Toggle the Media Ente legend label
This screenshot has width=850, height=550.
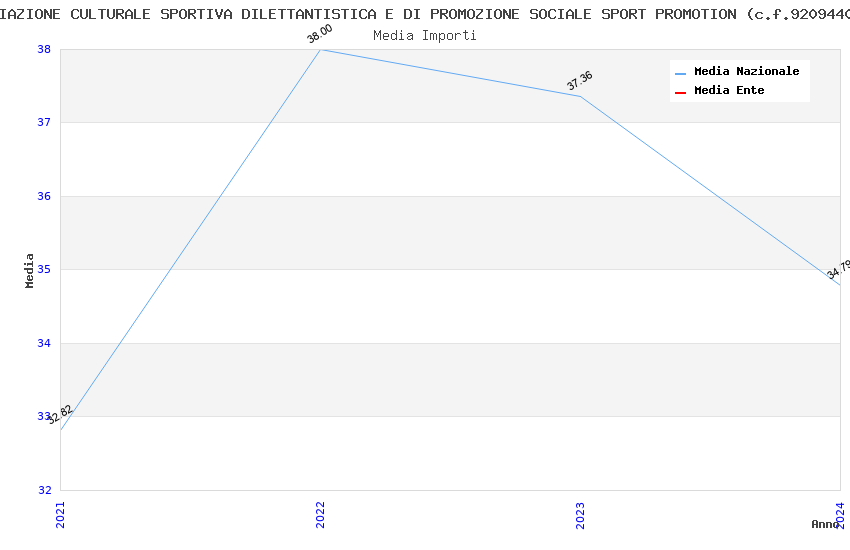pyautogui.click(x=729, y=91)
